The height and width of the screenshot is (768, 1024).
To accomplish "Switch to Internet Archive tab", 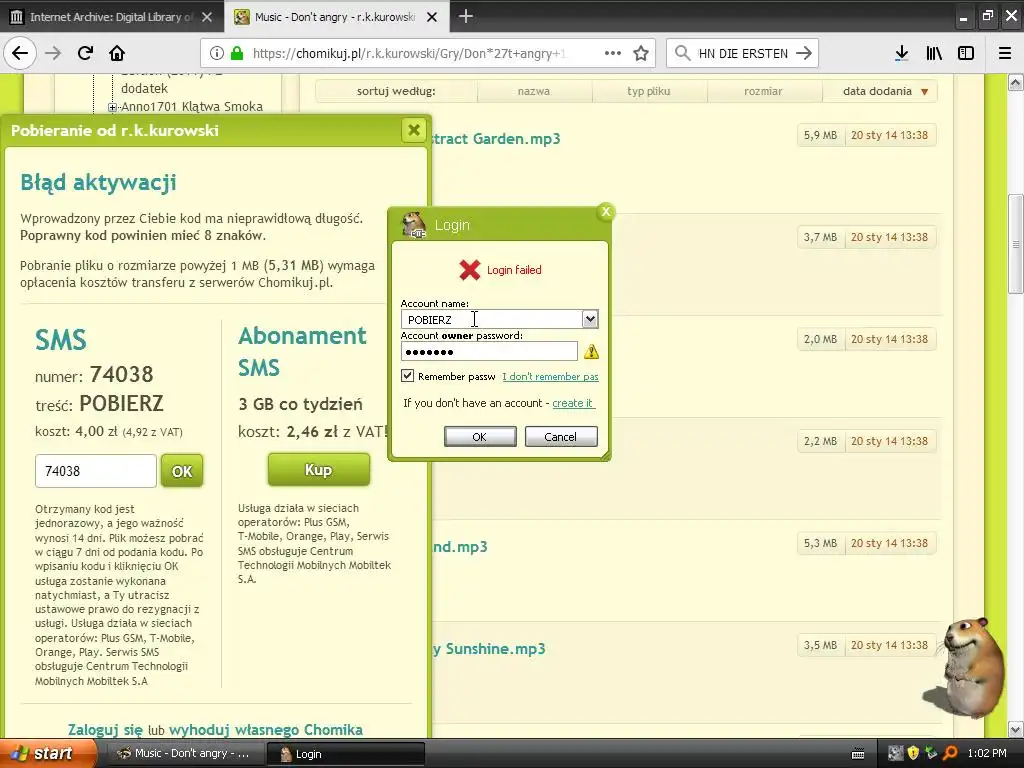I will coord(112,17).
